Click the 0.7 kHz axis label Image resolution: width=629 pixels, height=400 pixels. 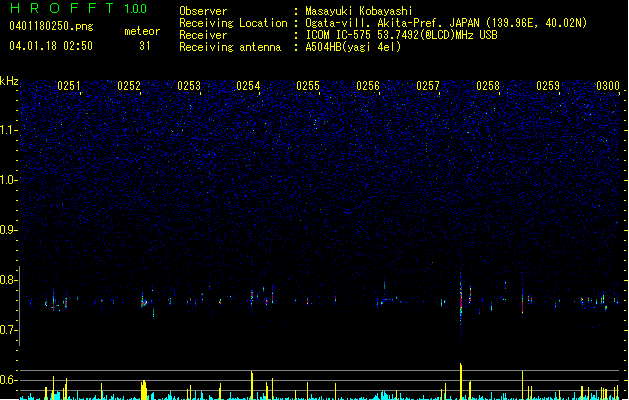point(9,330)
